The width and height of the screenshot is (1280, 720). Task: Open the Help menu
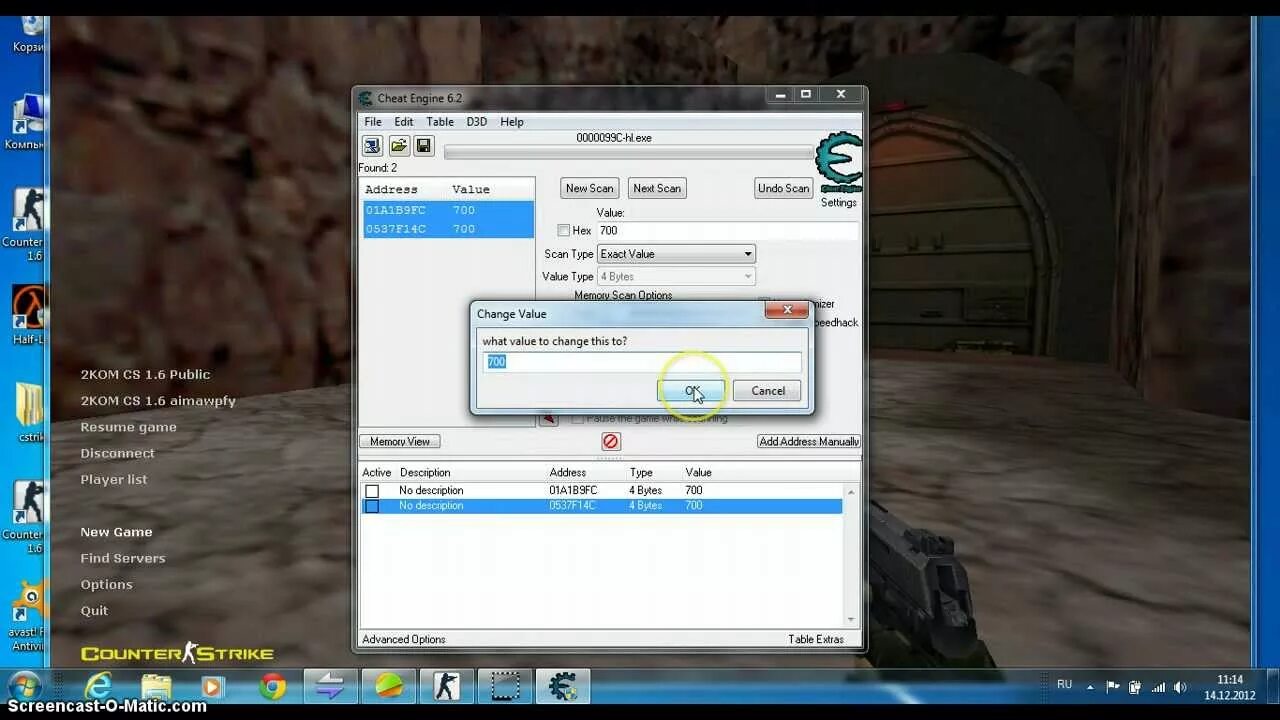point(512,122)
